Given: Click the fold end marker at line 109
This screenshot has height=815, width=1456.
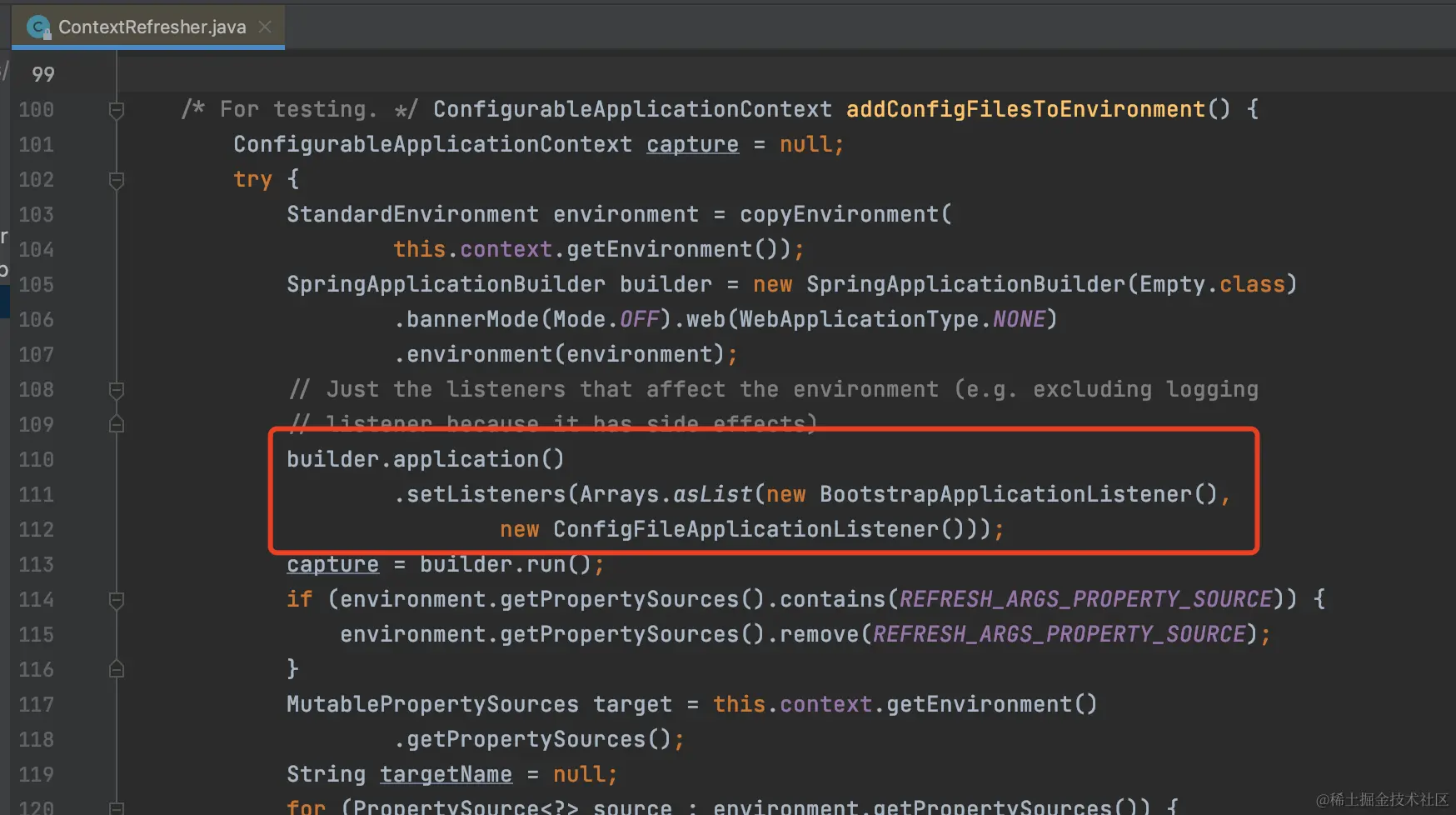Looking at the screenshot, I should tap(117, 424).
